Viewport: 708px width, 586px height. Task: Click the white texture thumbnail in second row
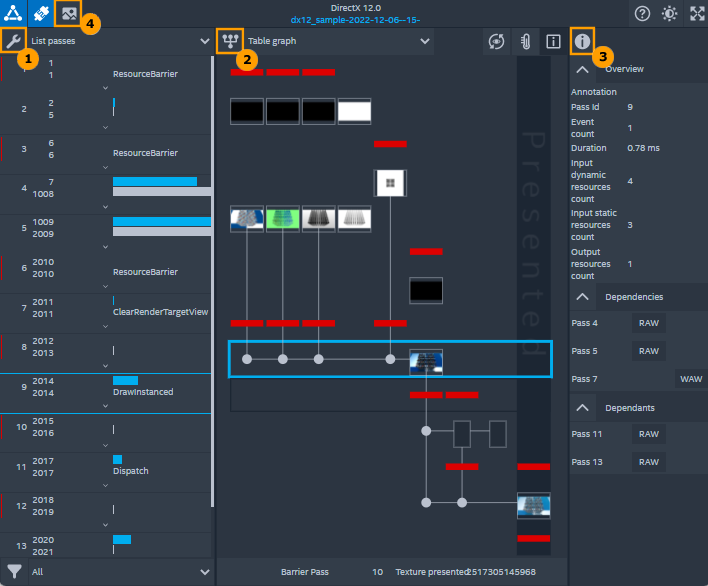(354, 111)
